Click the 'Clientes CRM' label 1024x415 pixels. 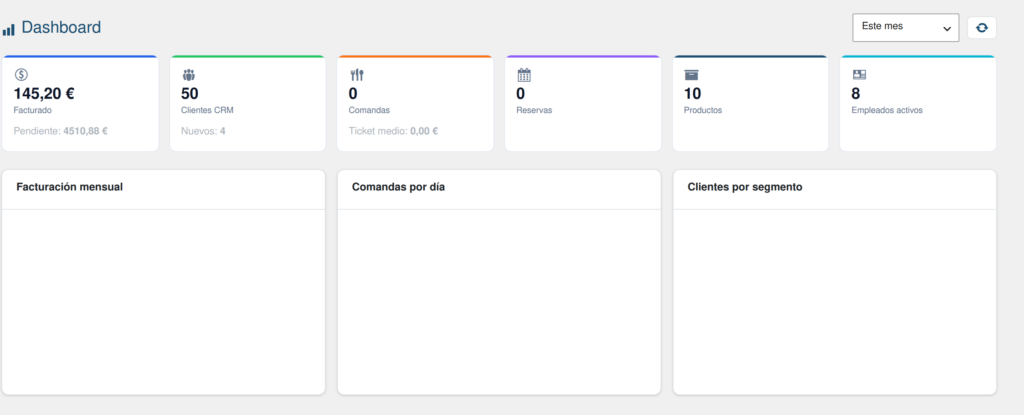click(x=207, y=110)
